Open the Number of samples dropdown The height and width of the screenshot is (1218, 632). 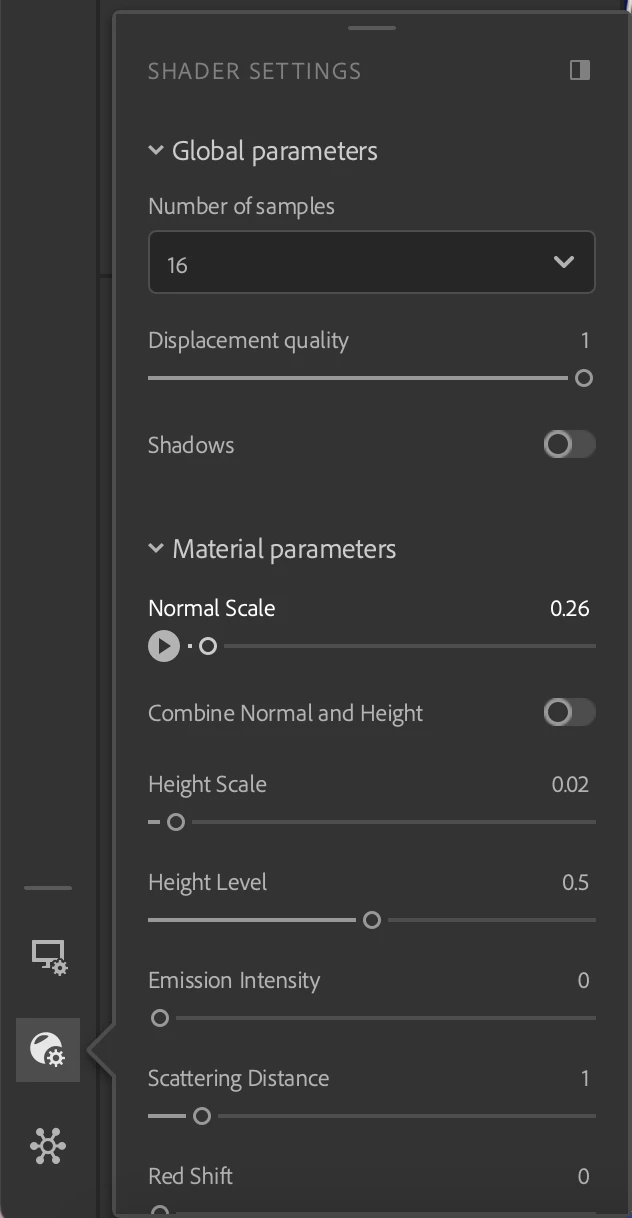pyautogui.click(x=371, y=263)
